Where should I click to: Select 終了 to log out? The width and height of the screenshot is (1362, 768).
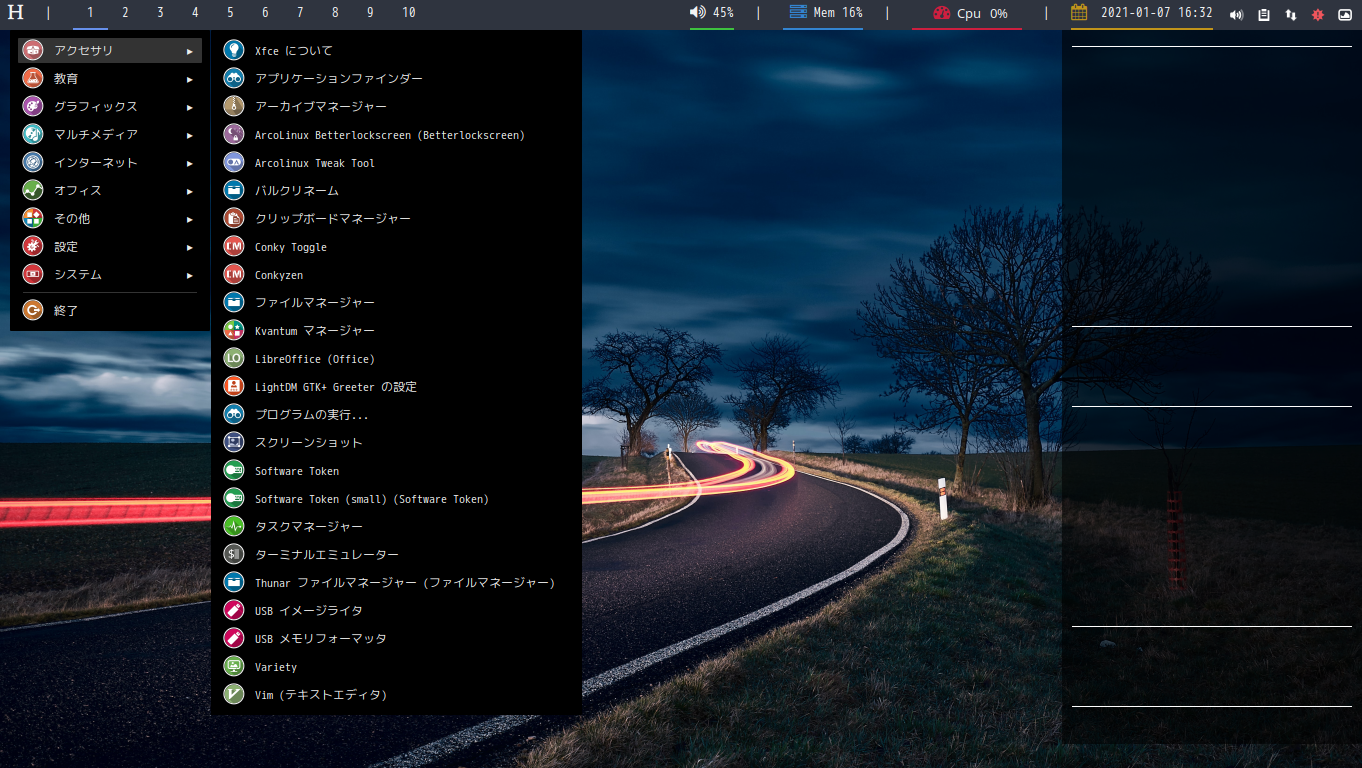click(110, 310)
